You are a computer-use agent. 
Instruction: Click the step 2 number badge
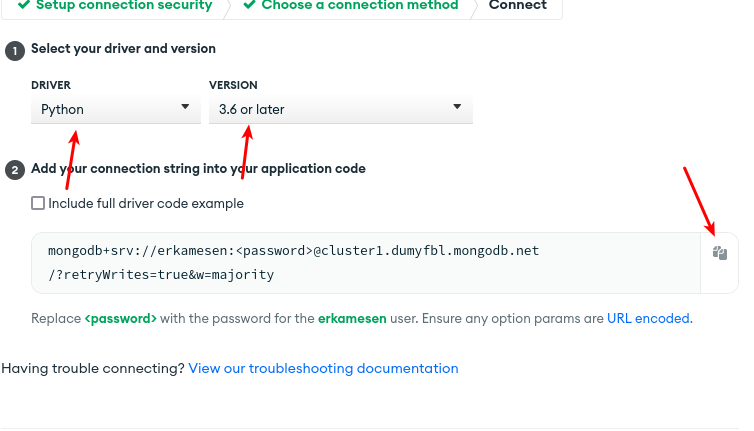(x=15, y=170)
